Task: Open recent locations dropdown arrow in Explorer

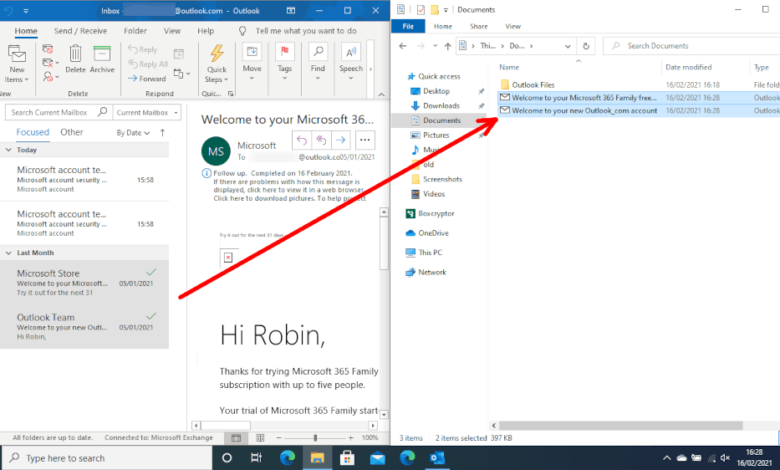Action: pyautogui.click(x=435, y=46)
